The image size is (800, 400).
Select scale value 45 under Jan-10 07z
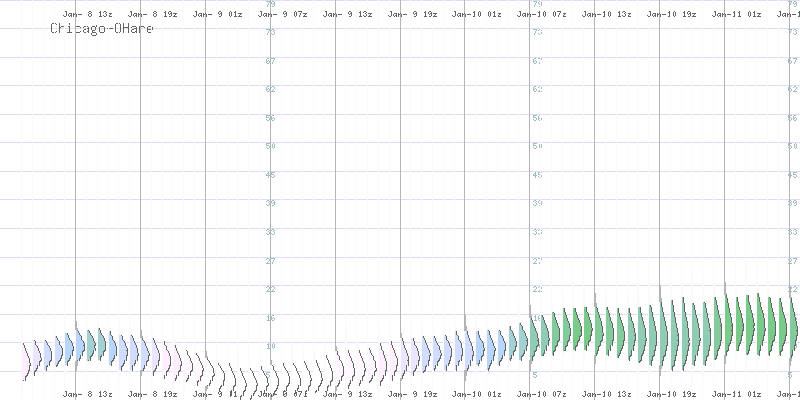coord(536,175)
